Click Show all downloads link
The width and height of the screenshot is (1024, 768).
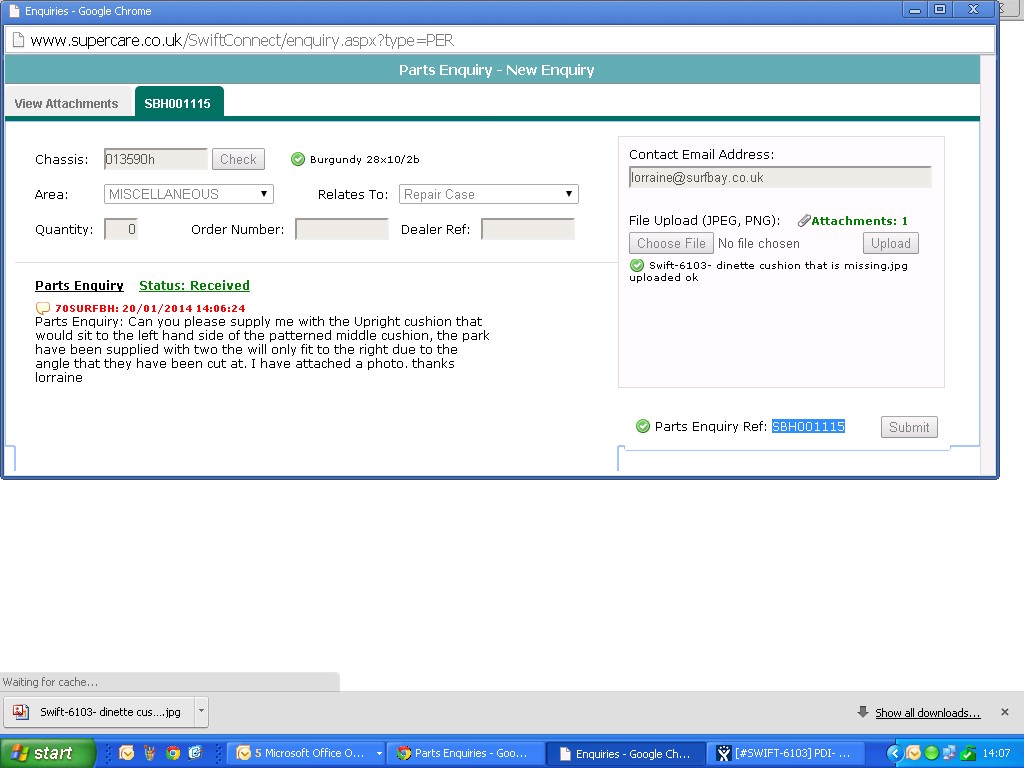pos(927,712)
